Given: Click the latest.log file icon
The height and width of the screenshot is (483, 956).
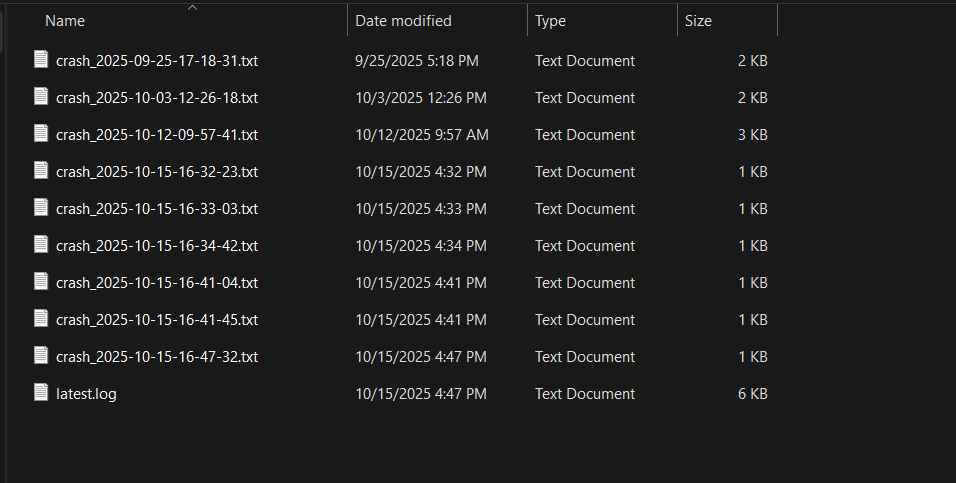Looking at the screenshot, I should coord(41,393).
